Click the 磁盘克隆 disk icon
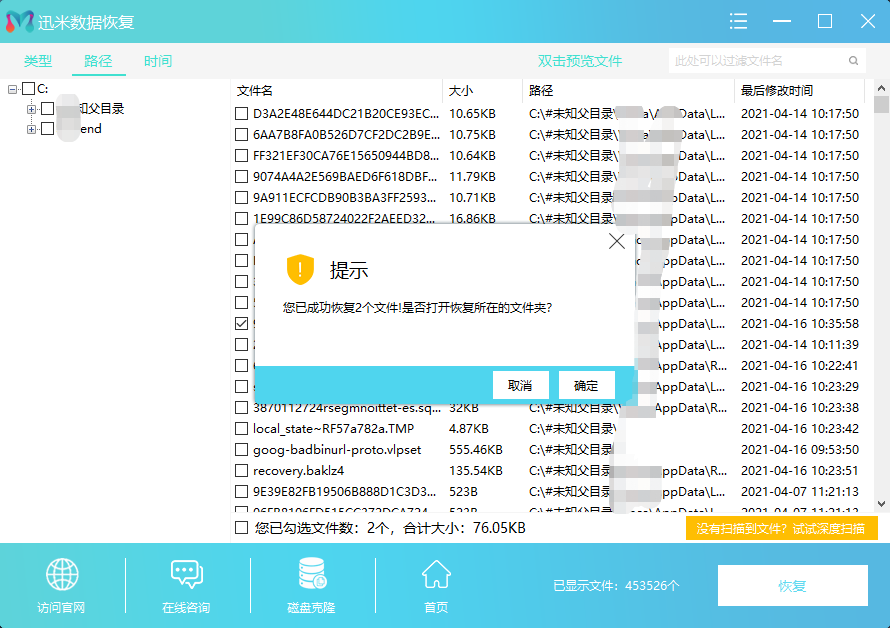Viewport: 890px width, 628px height. click(x=311, y=575)
